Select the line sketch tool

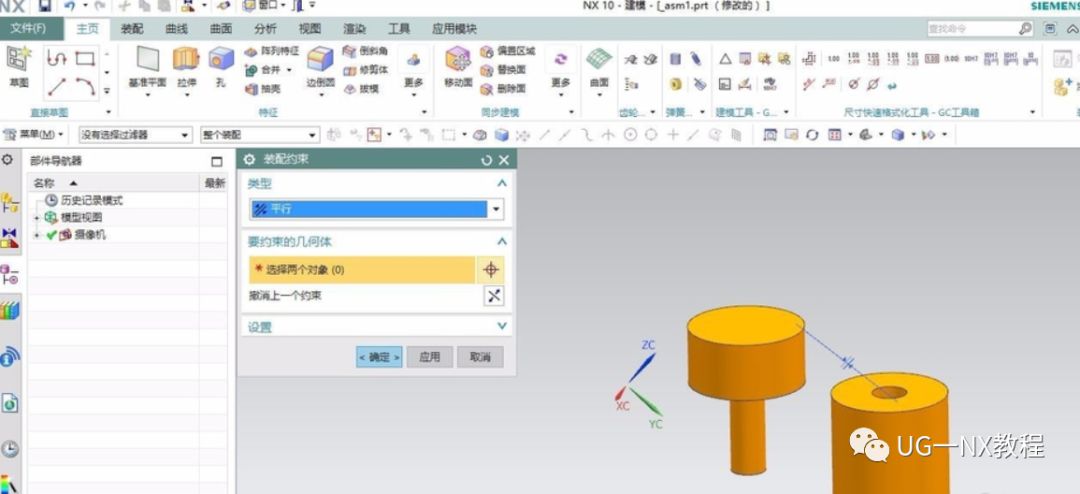point(57,87)
